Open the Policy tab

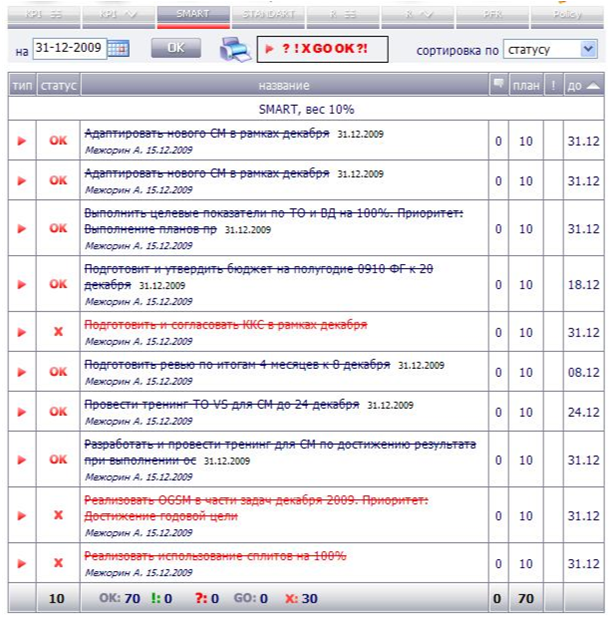click(x=567, y=16)
